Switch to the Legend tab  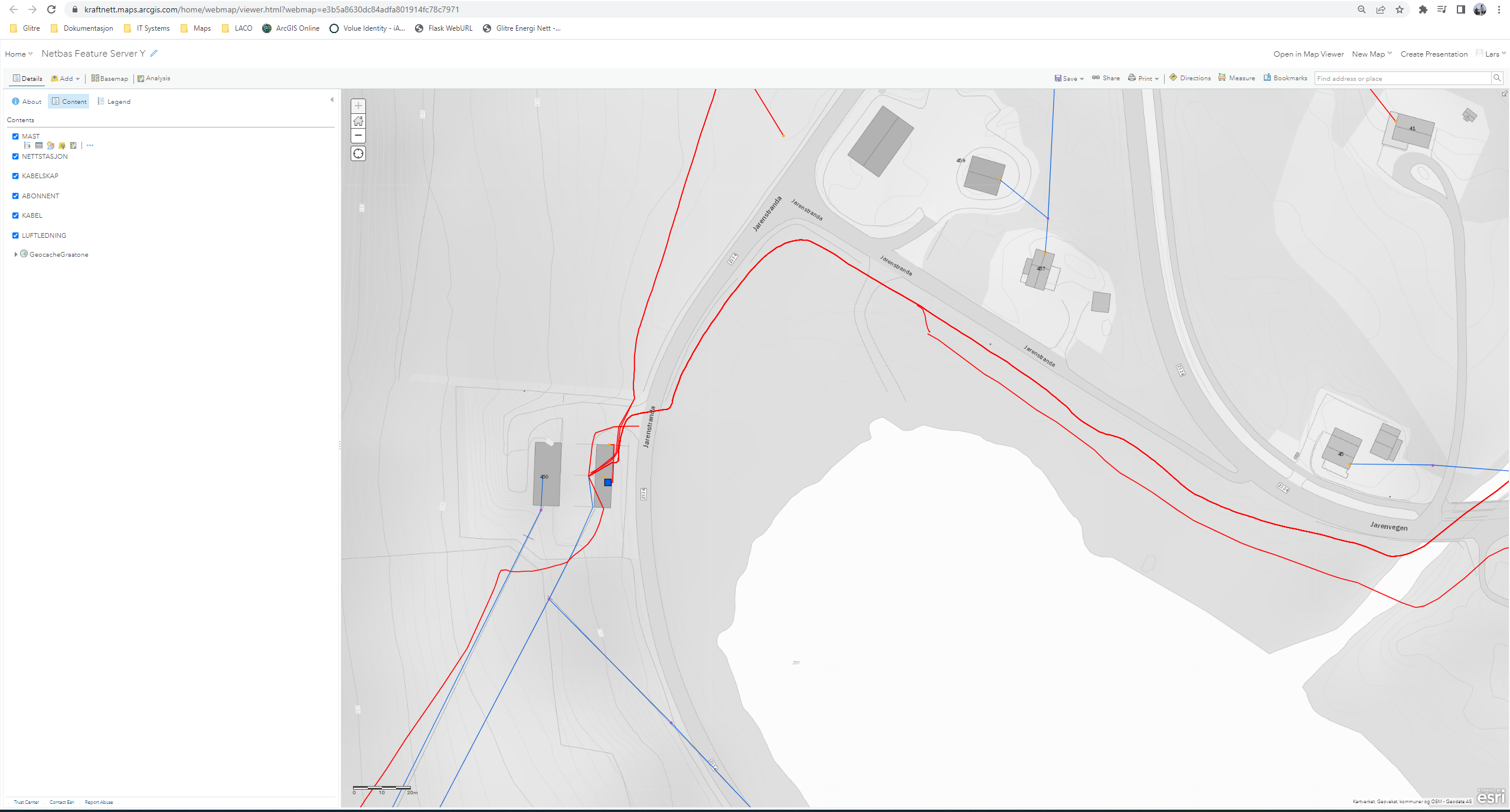point(114,102)
